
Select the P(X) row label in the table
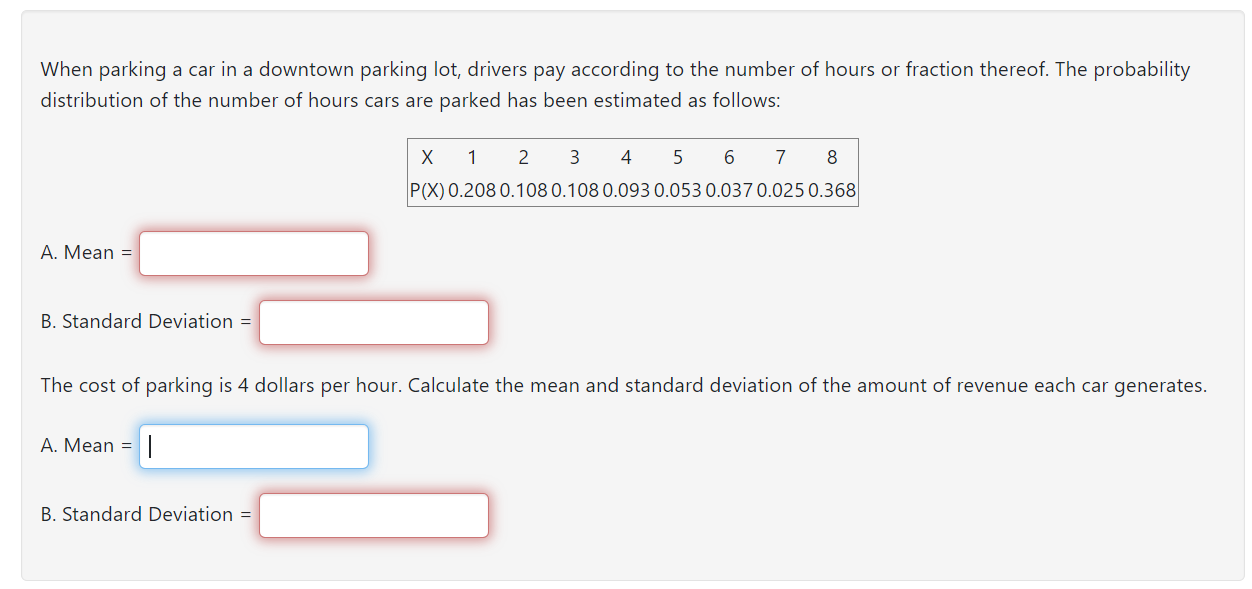coord(426,189)
